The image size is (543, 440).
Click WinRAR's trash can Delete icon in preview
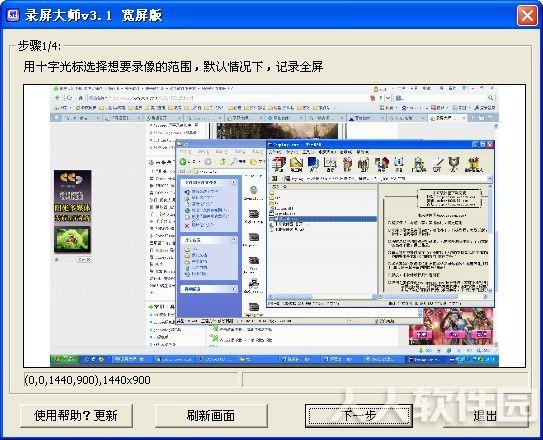pos(347,164)
